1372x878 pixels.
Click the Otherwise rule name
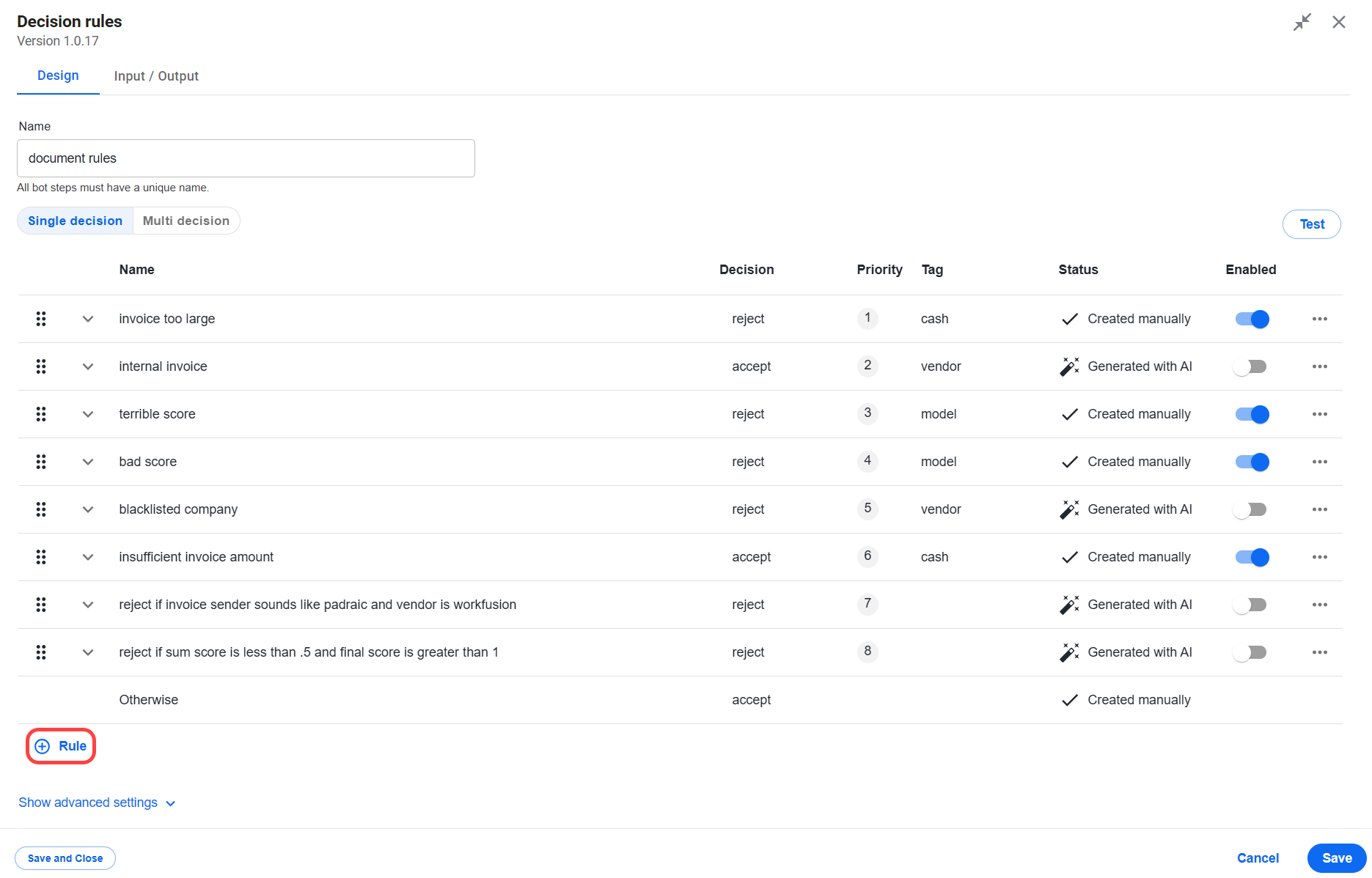(149, 700)
